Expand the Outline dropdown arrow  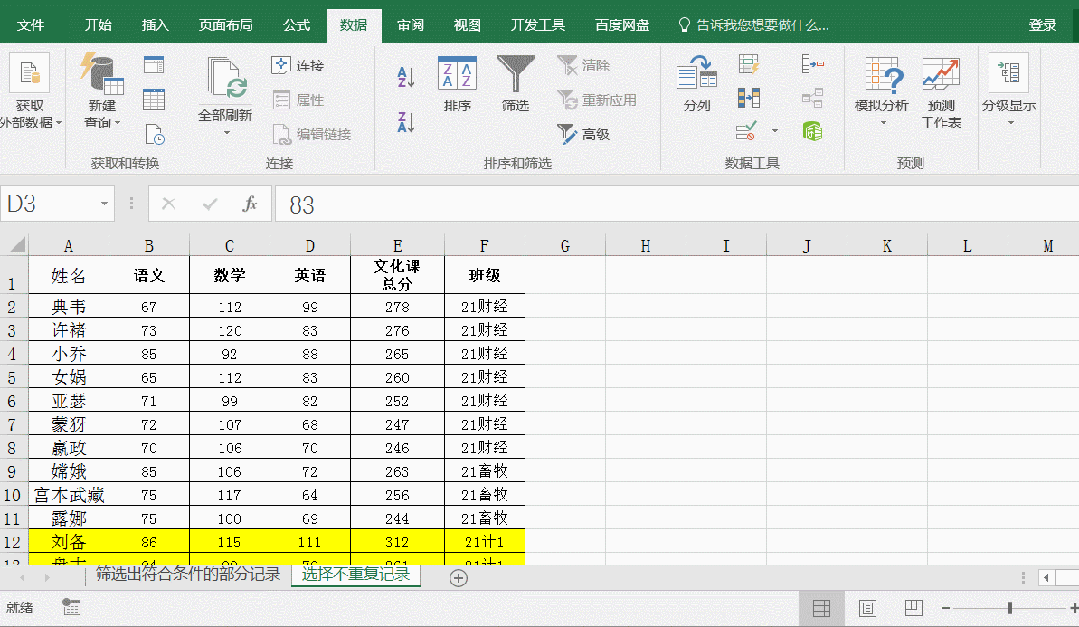pyautogui.click(x=1011, y=123)
